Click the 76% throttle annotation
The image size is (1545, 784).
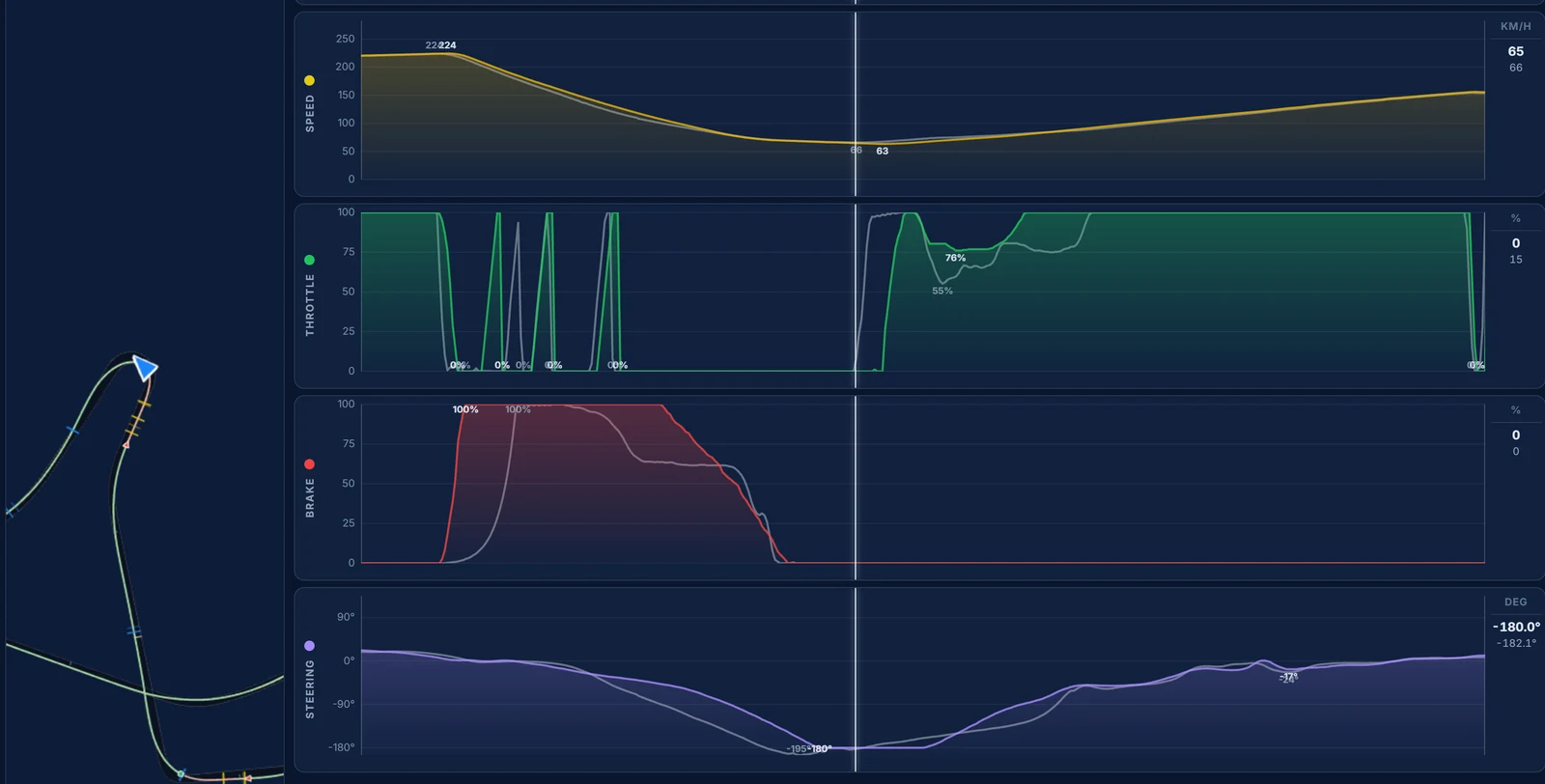point(955,258)
